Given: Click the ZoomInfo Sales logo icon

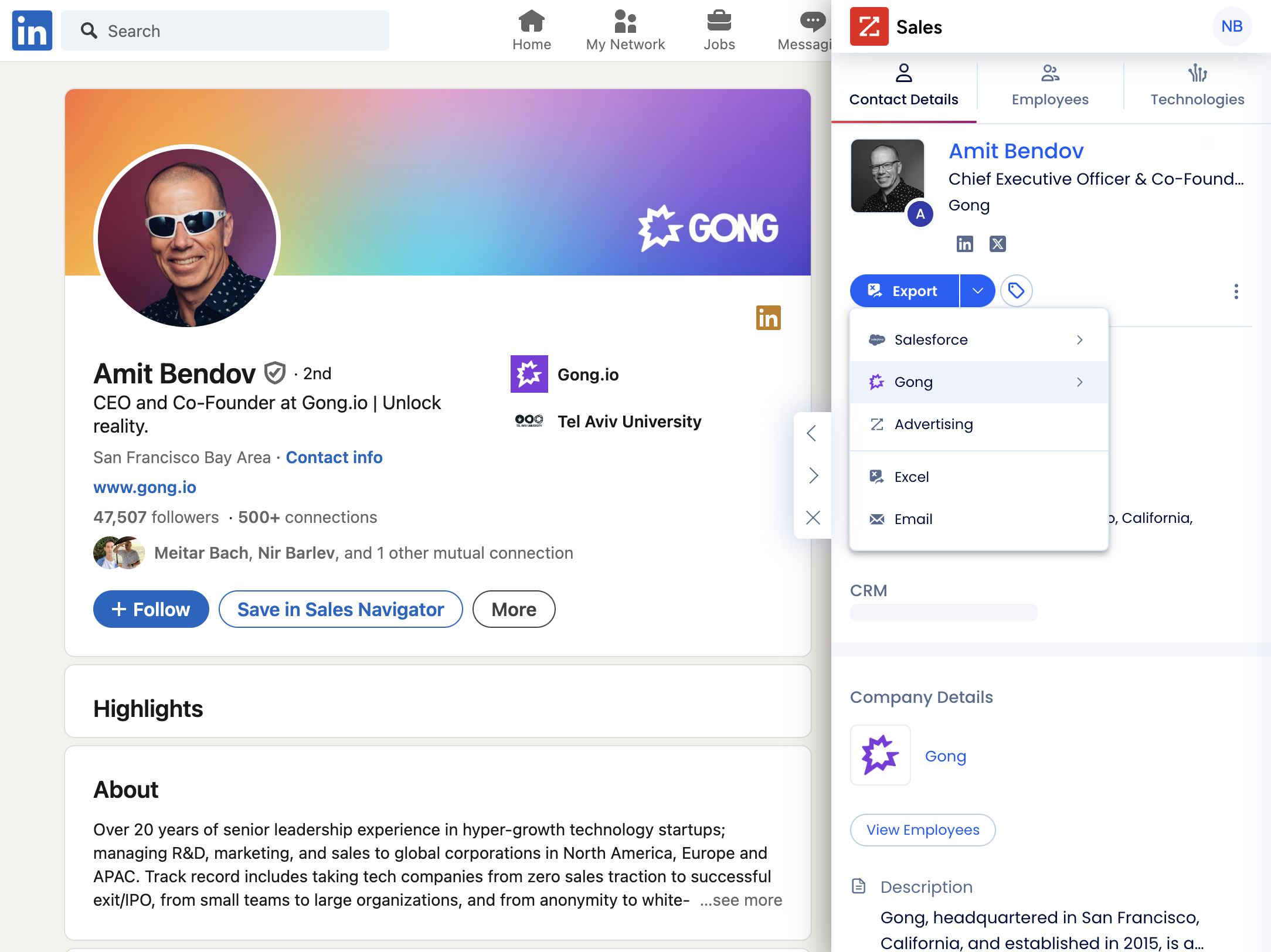Looking at the screenshot, I should pos(869,27).
